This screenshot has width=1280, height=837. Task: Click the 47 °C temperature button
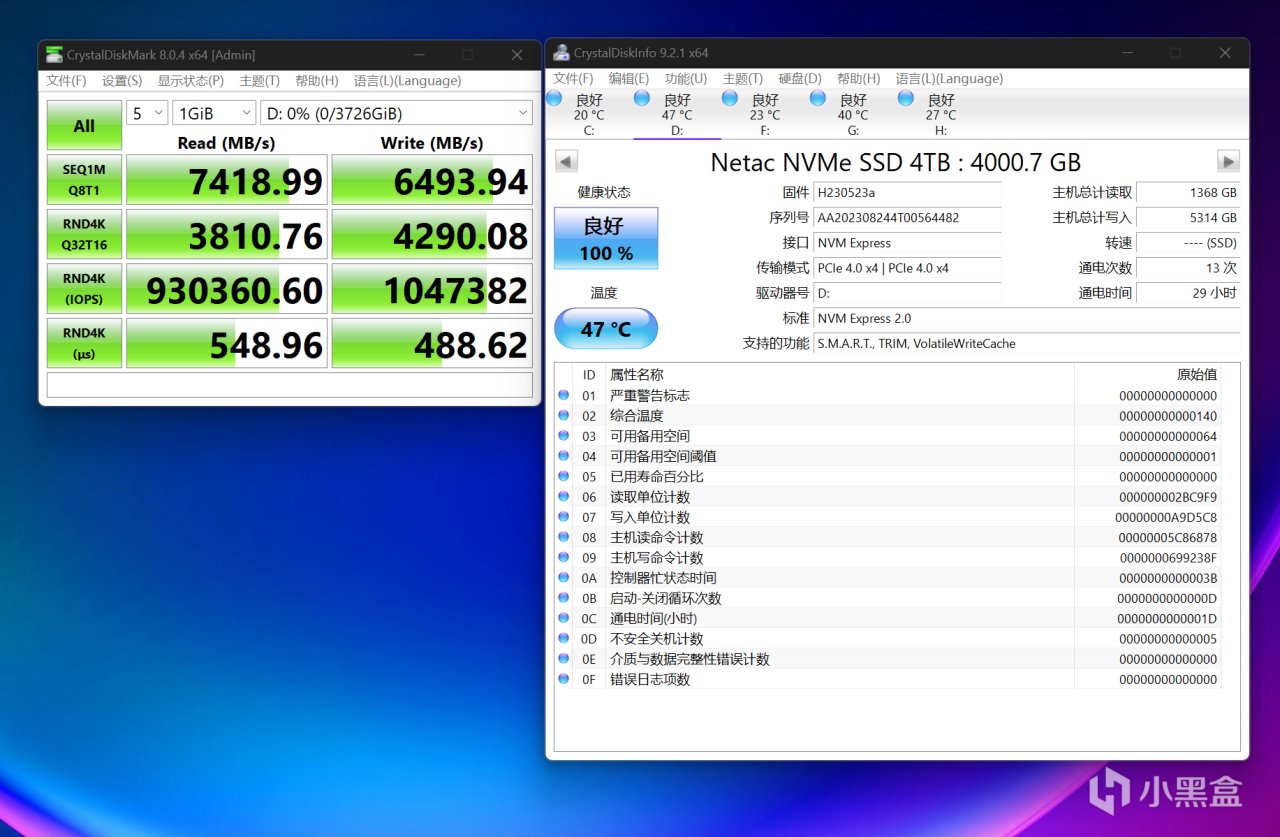[606, 329]
